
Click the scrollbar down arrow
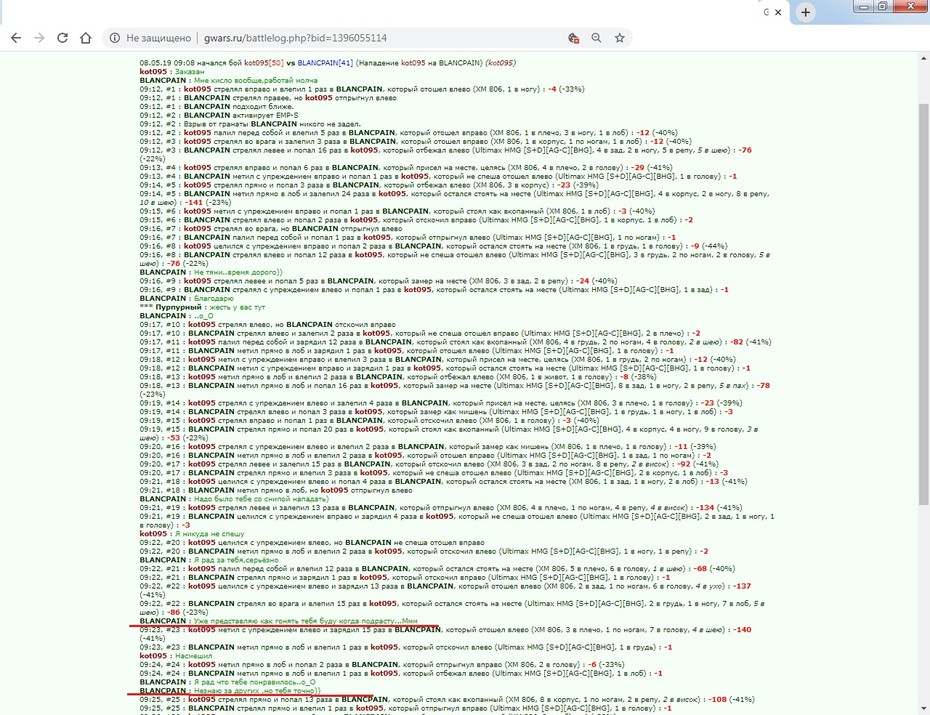(923, 709)
